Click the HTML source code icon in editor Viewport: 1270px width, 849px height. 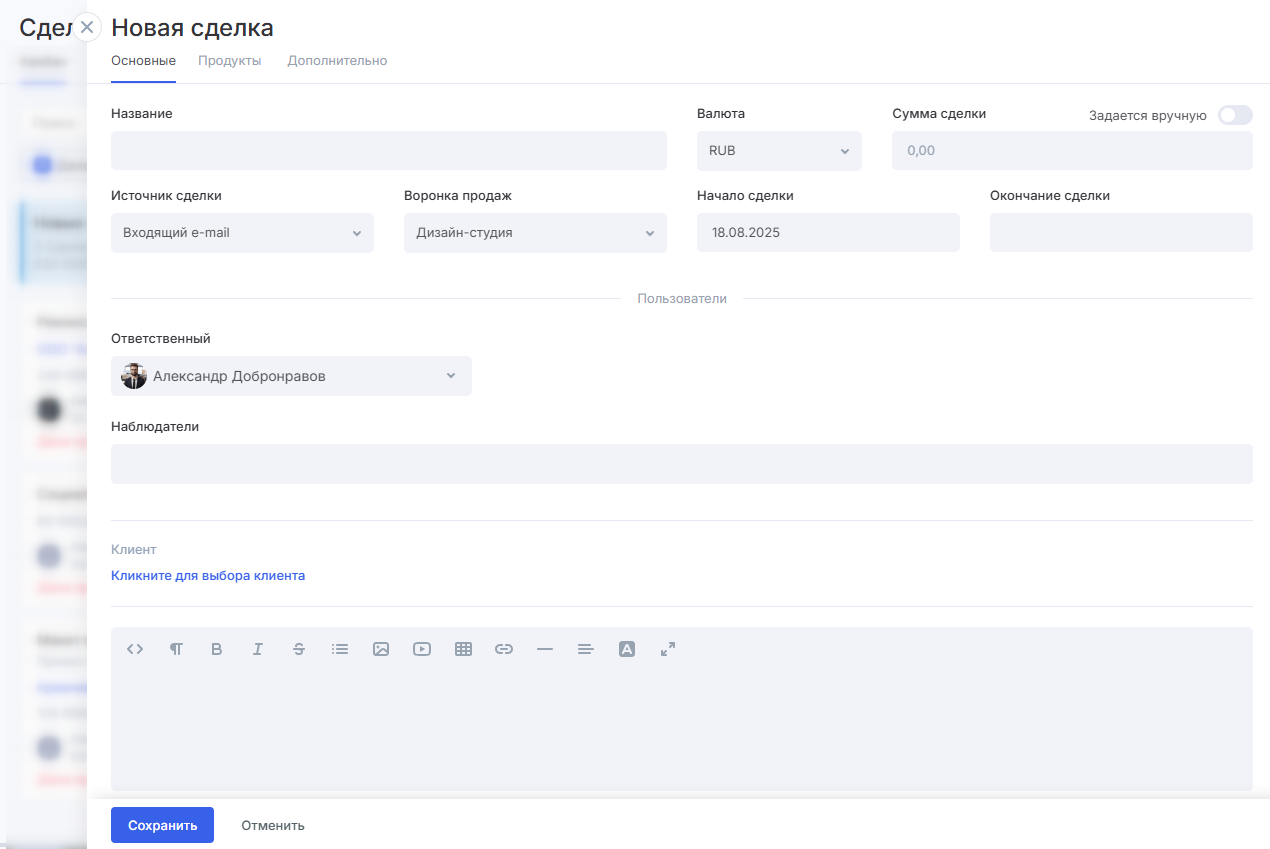click(x=135, y=649)
